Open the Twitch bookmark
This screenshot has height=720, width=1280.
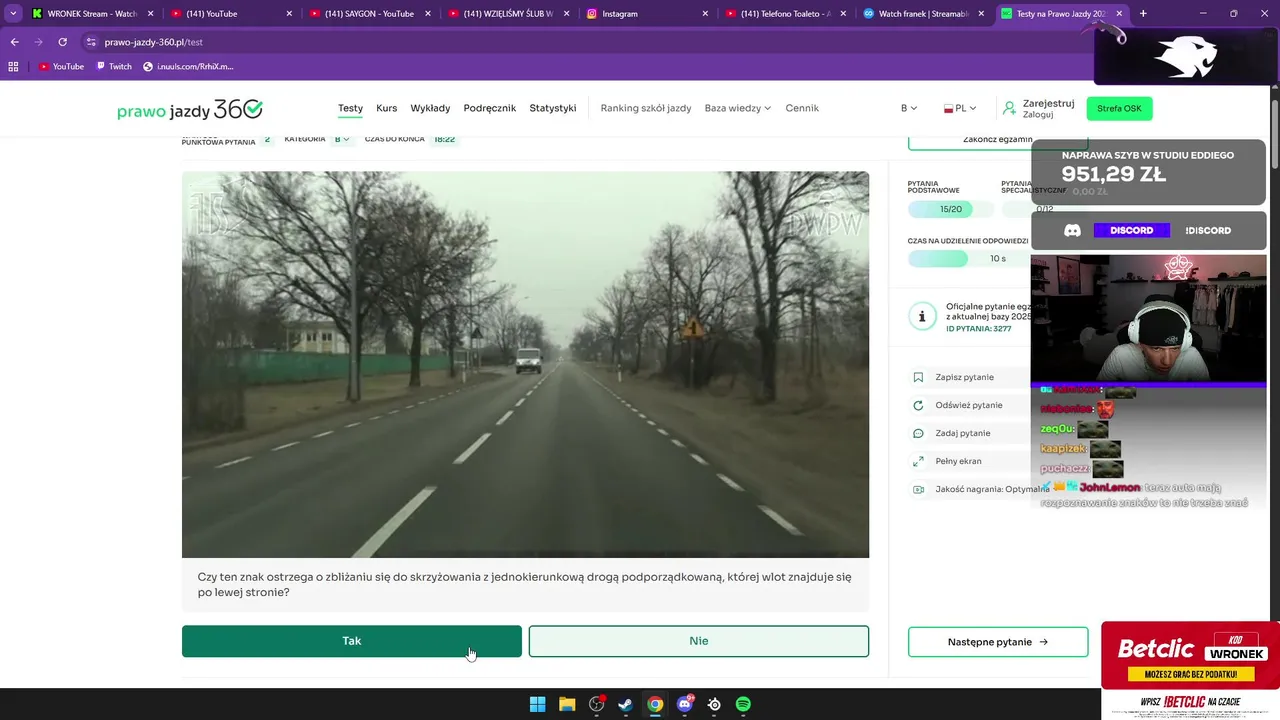113,66
